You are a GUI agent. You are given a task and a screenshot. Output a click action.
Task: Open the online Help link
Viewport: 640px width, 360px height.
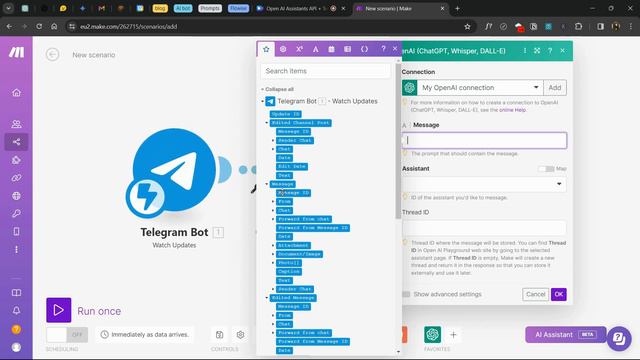pos(512,110)
